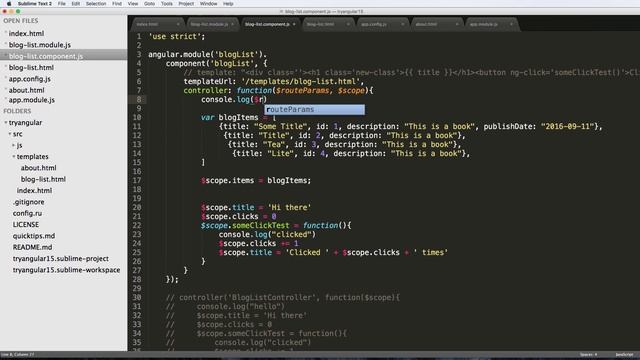Screen dimensions: 640x360
Task: Switch to the app.config.js tab
Action: [x=374, y=24]
